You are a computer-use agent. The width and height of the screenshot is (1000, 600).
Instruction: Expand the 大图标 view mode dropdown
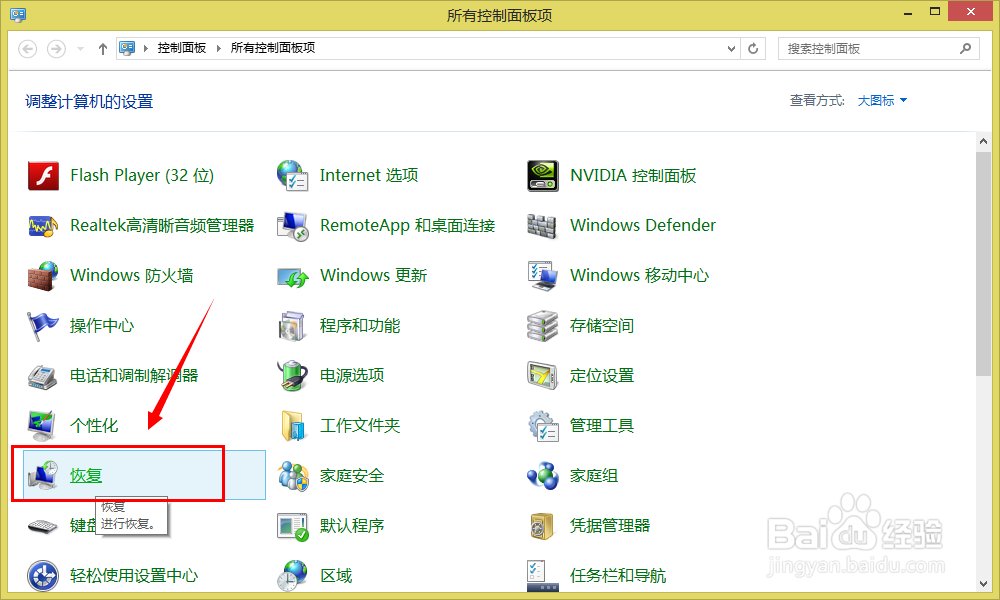click(882, 101)
